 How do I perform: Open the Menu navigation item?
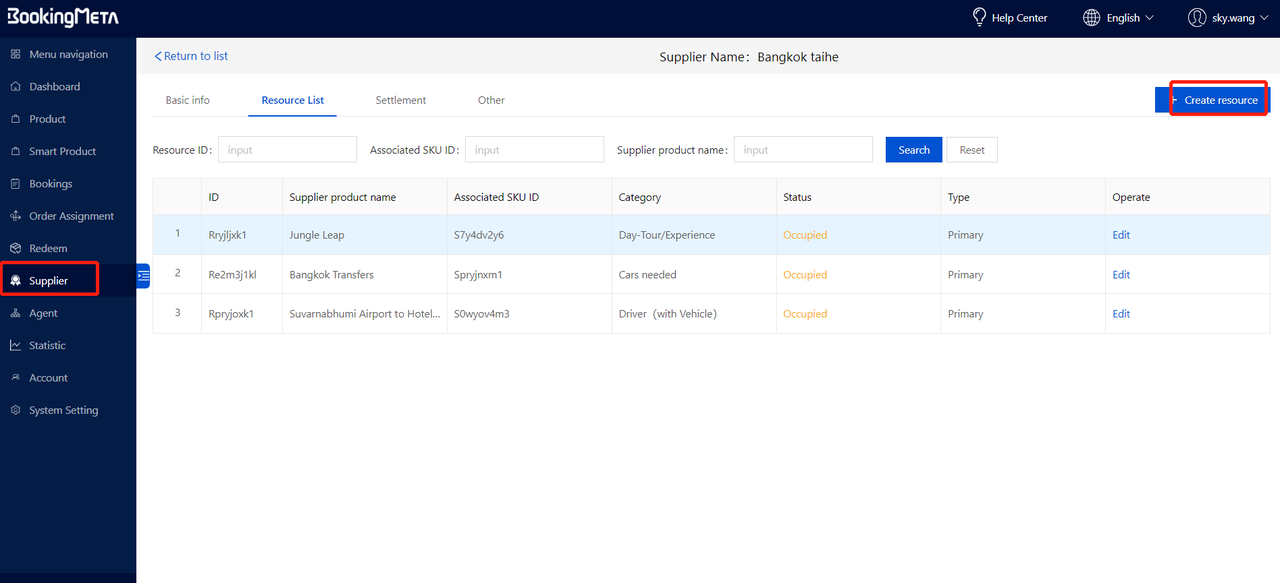[15, 53]
